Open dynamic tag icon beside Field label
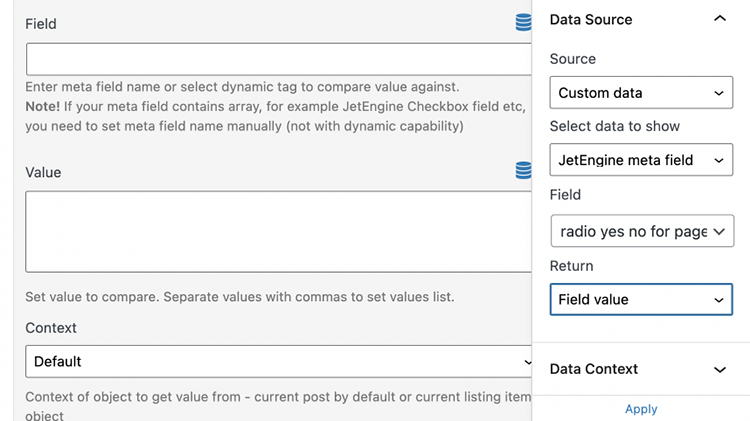The image size is (750, 421). tap(523, 22)
